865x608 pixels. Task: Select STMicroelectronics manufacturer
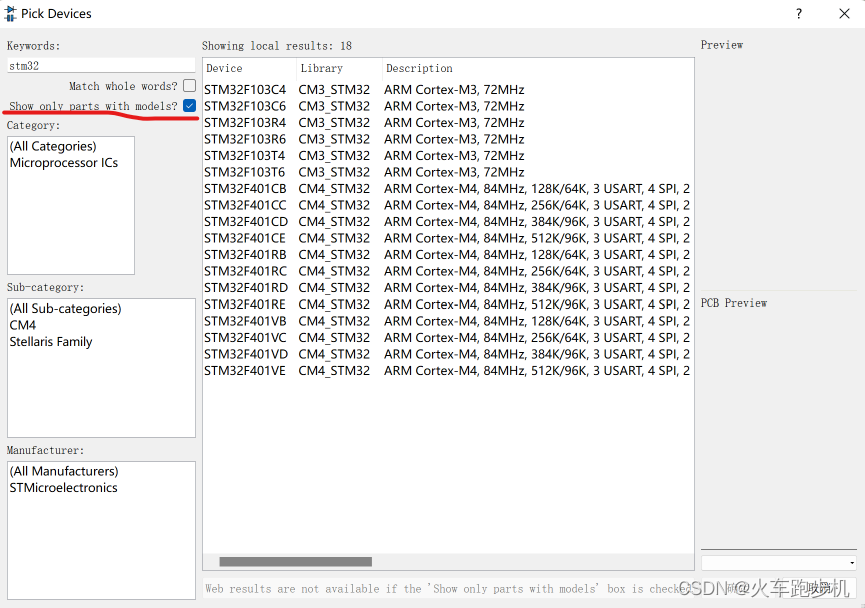(63, 488)
